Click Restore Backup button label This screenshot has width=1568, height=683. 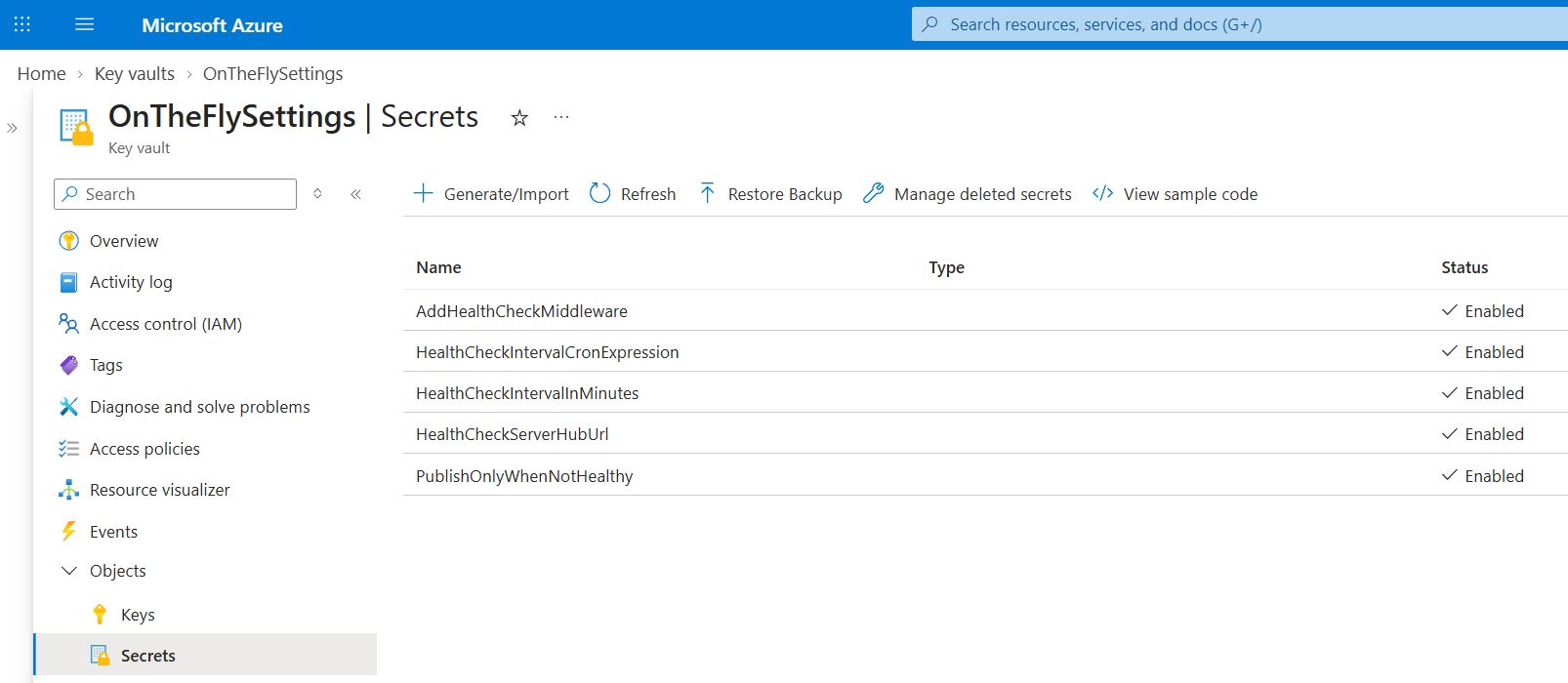coord(785,194)
